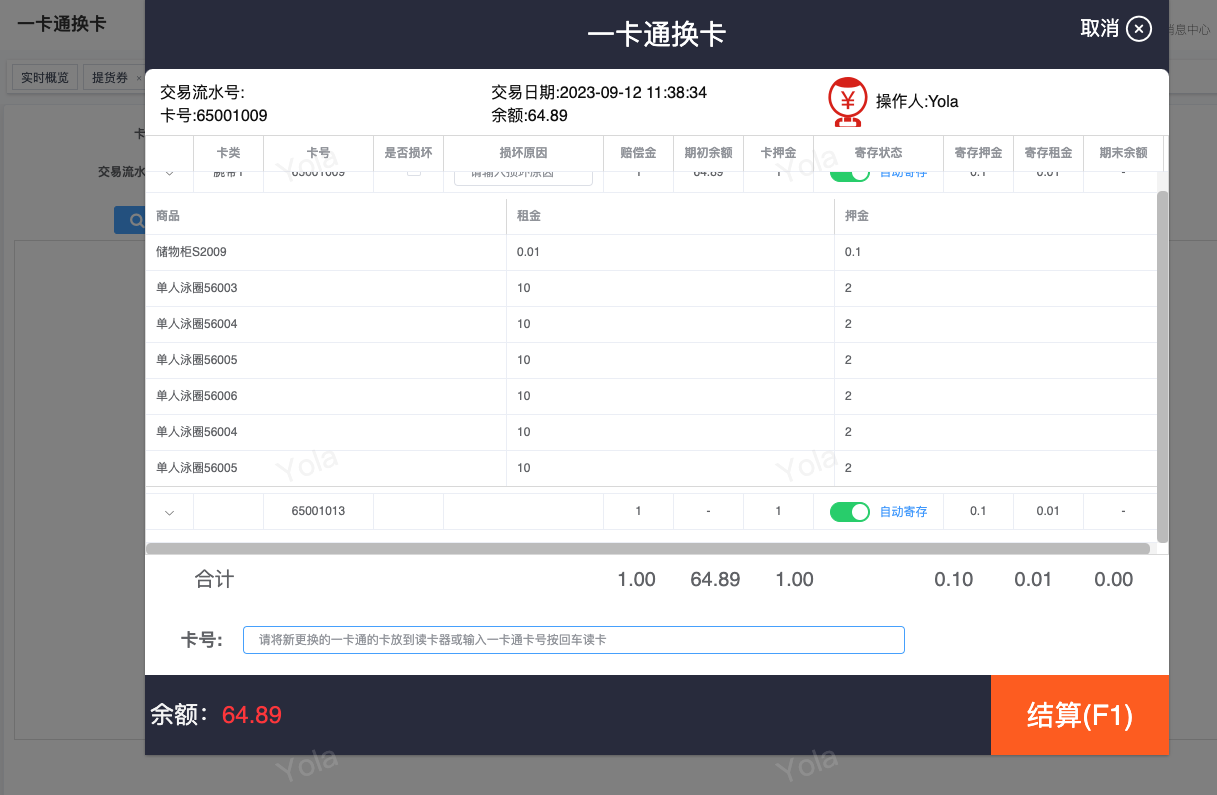Click the circled X cancel icon

click(x=1139, y=29)
